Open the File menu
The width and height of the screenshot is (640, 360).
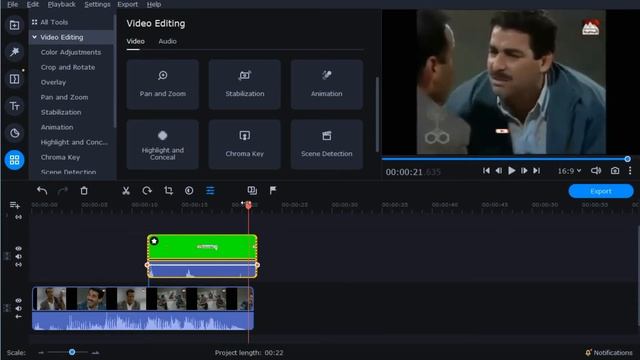(x=13, y=4)
